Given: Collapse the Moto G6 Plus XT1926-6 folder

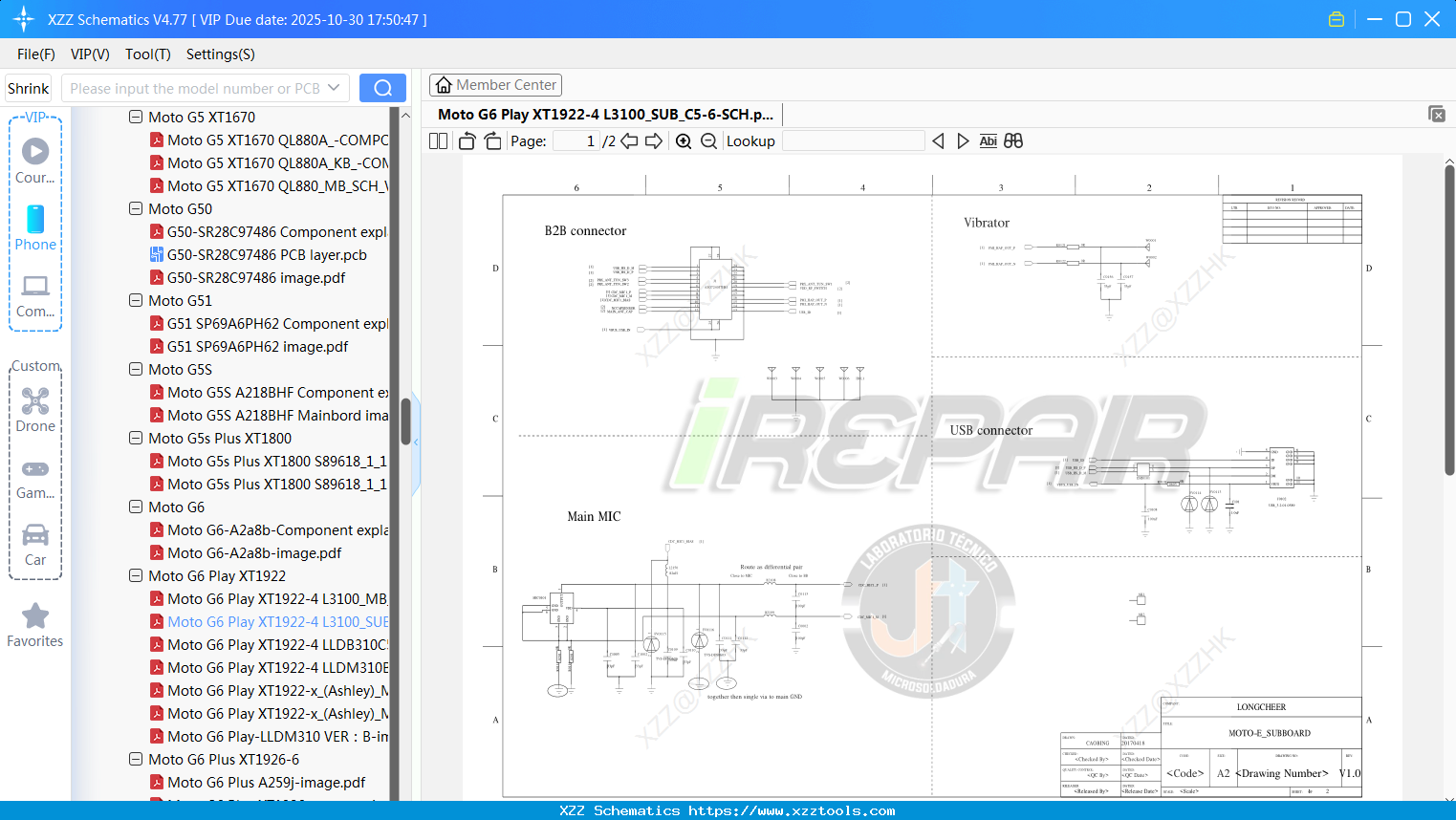Looking at the screenshot, I should pyautogui.click(x=136, y=759).
